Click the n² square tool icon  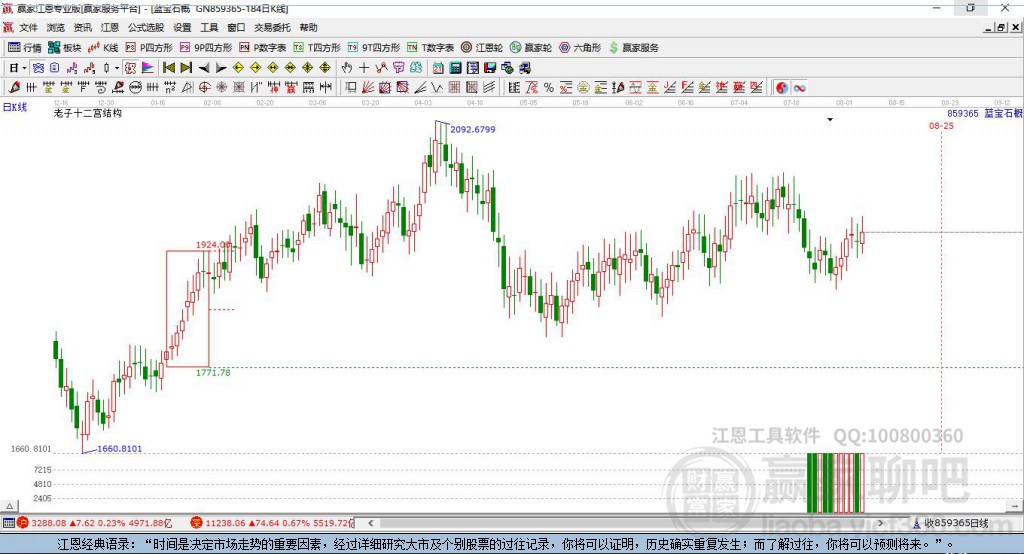(169, 88)
